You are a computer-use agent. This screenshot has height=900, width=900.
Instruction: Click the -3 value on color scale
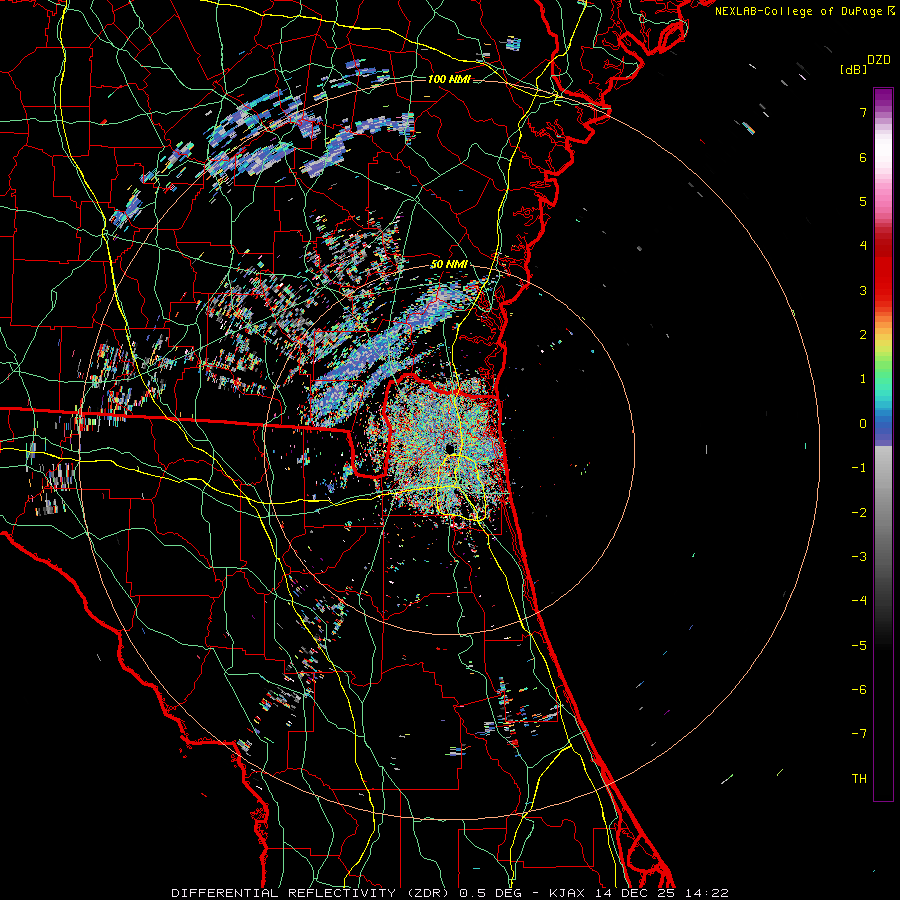[859, 557]
